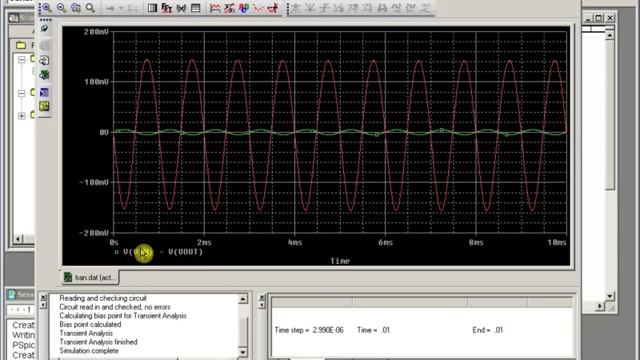640x360 pixels.
Task: Click the green icon in vertical toolbar
Action: pos(44,75)
